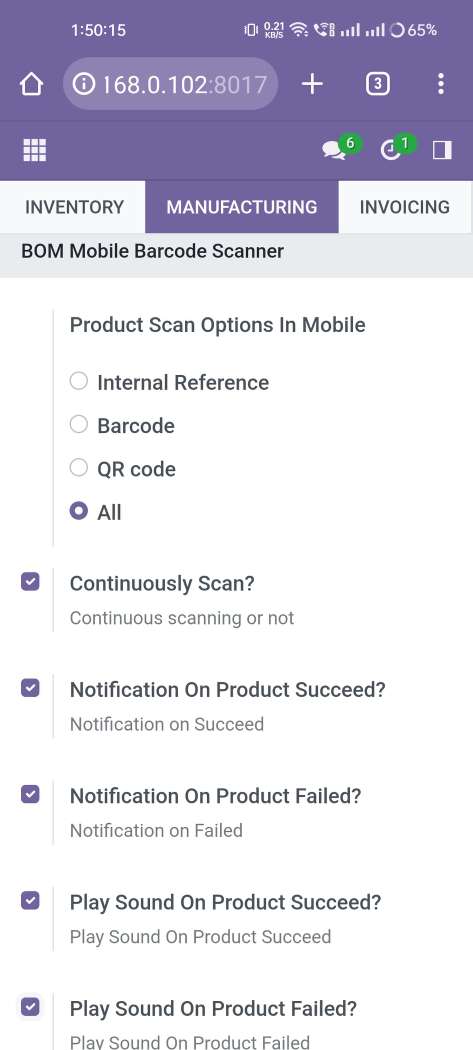Disable Notification On Product Succeed checkbox
This screenshot has width=473, height=1050.
click(30, 688)
